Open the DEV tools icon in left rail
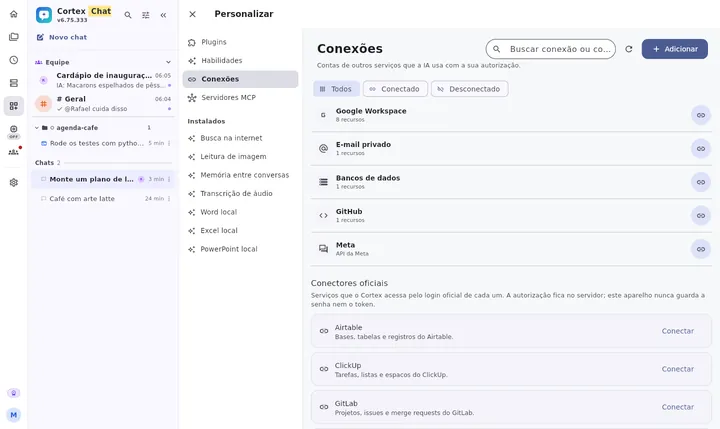The height and width of the screenshot is (429, 720). pyautogui.click(x=14, y=131)
